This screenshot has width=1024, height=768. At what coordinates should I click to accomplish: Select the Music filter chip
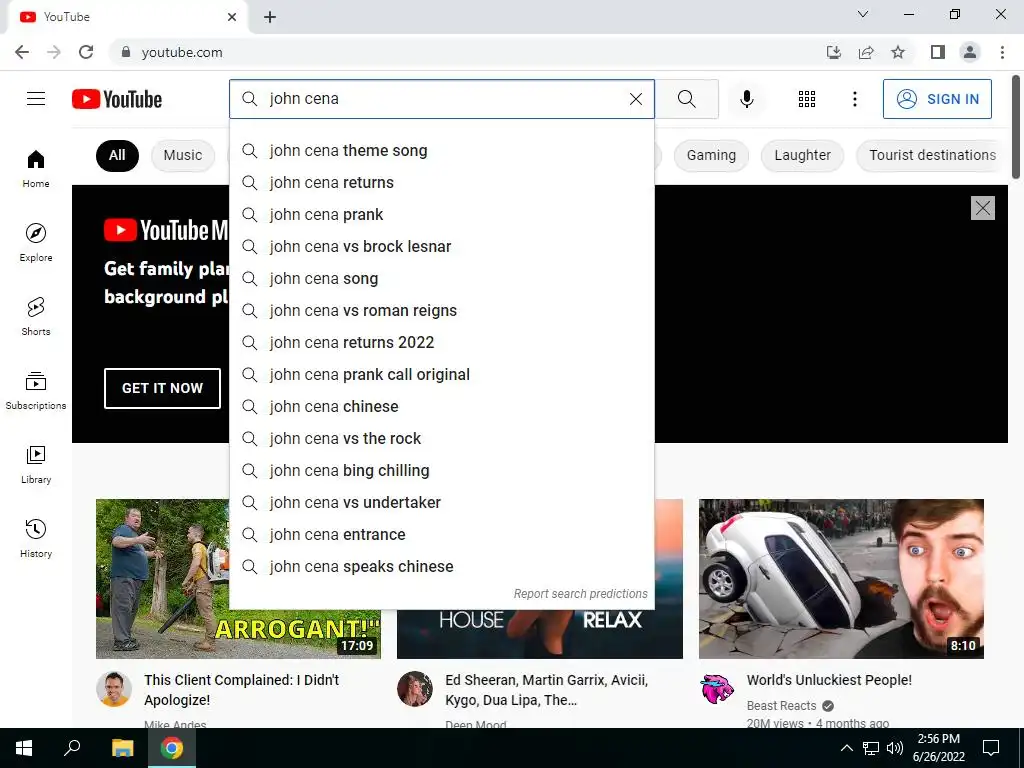click(183, 155)
